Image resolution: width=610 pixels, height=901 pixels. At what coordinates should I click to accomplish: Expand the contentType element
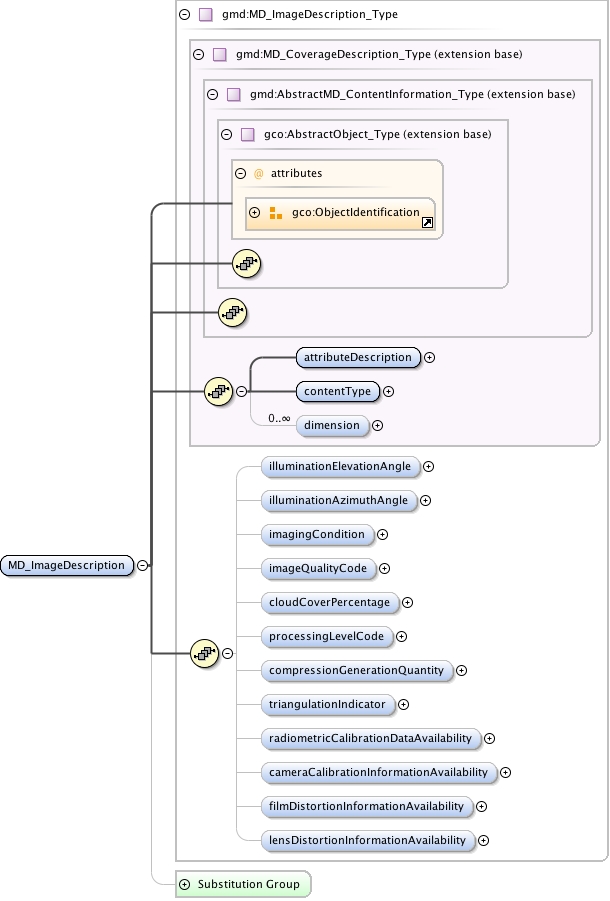(388, 391)
